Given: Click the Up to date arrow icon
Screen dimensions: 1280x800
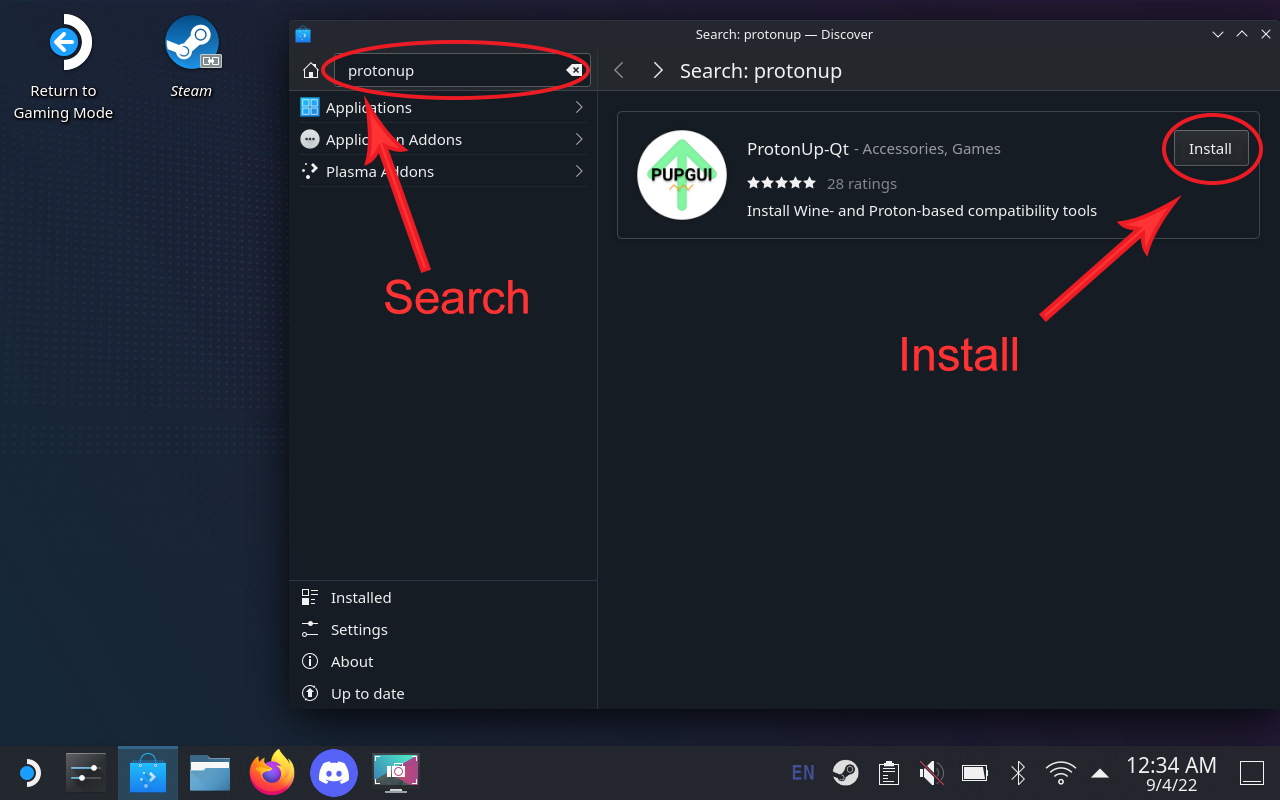Looking at the screenshot, I should [x=310, y=693].
